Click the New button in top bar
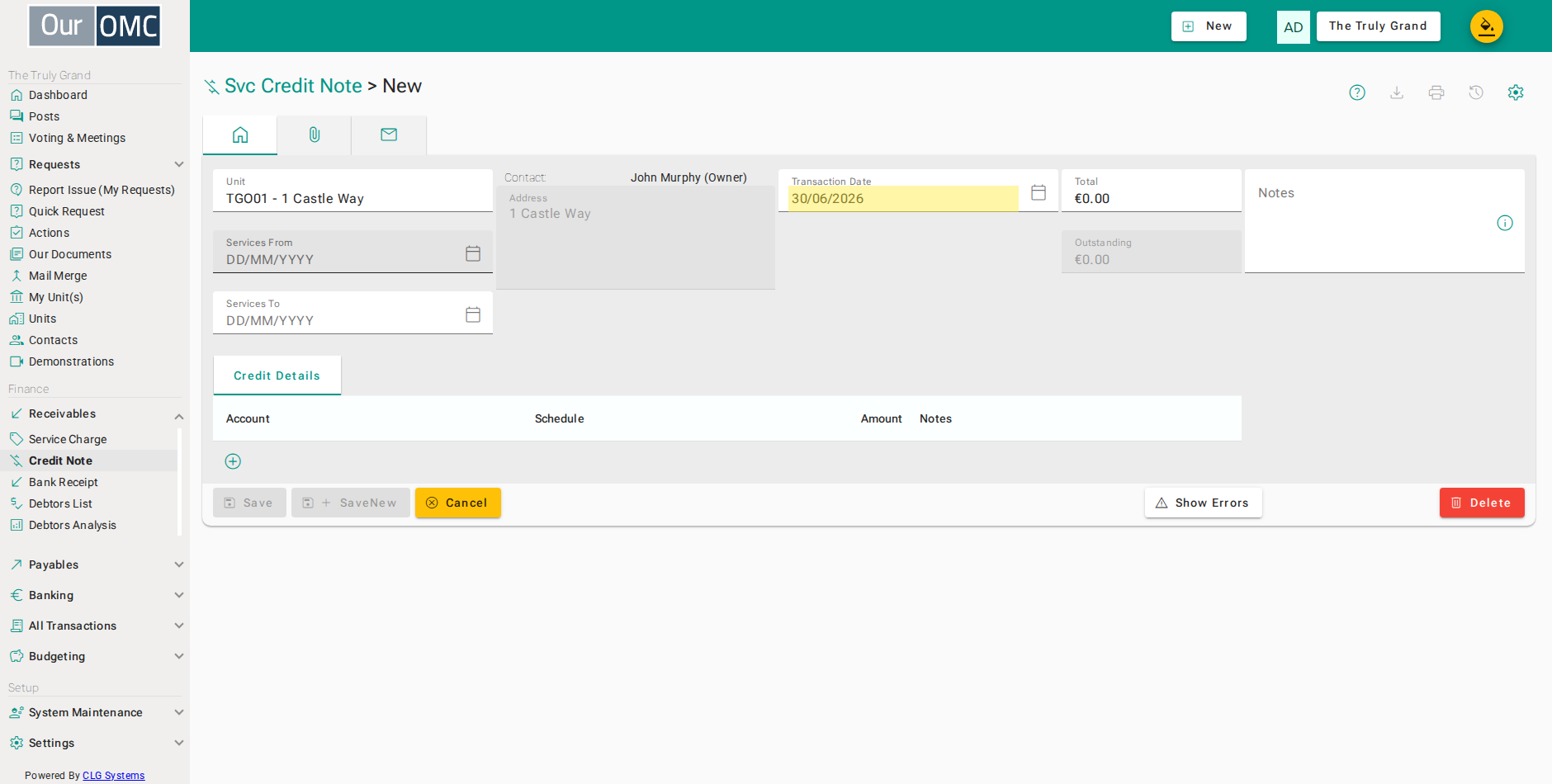This screenshot has height=784, width=1552. coord(1209,26)
